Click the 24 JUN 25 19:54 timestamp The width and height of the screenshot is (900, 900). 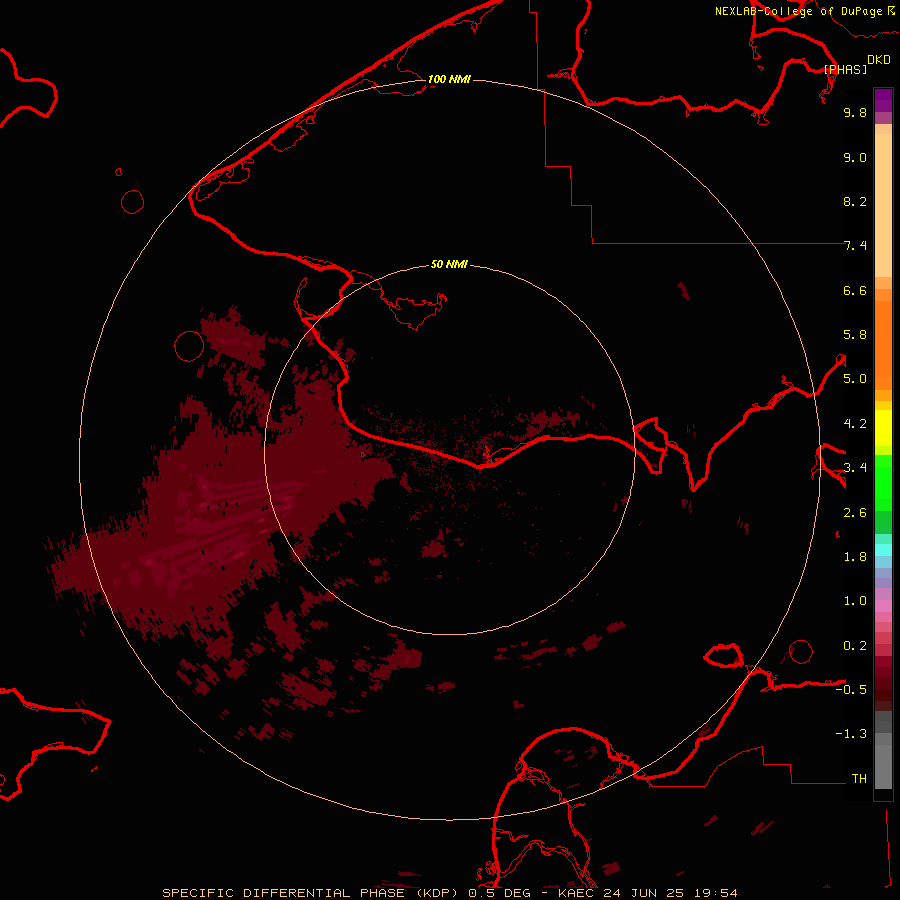tap(670, 893)
